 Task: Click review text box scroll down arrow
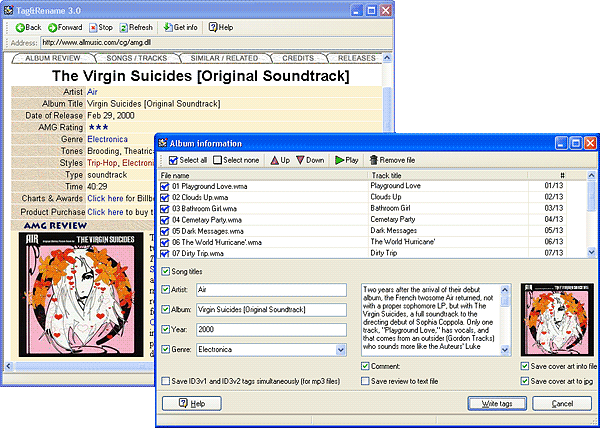tap(505, 350)
